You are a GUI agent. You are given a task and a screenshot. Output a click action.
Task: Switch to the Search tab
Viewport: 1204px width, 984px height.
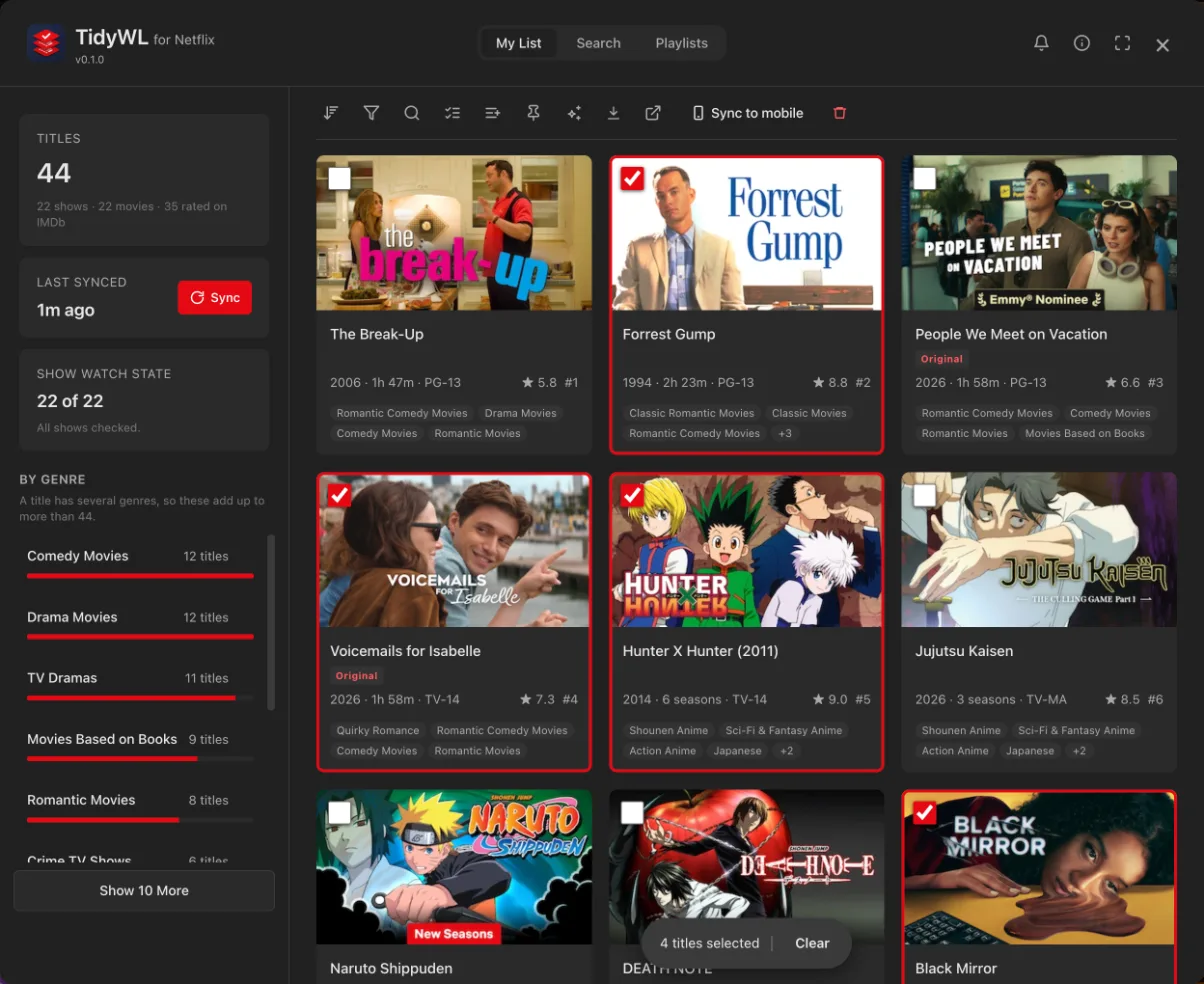[598, 43]
